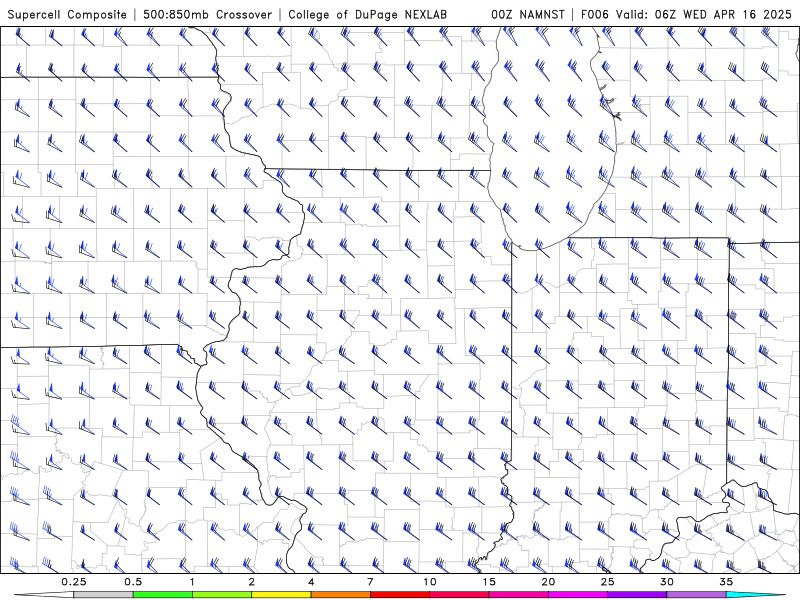The image size is (800, 600).
Task: Select the orange 4–7 color bar segment
Action: point(340,595)
